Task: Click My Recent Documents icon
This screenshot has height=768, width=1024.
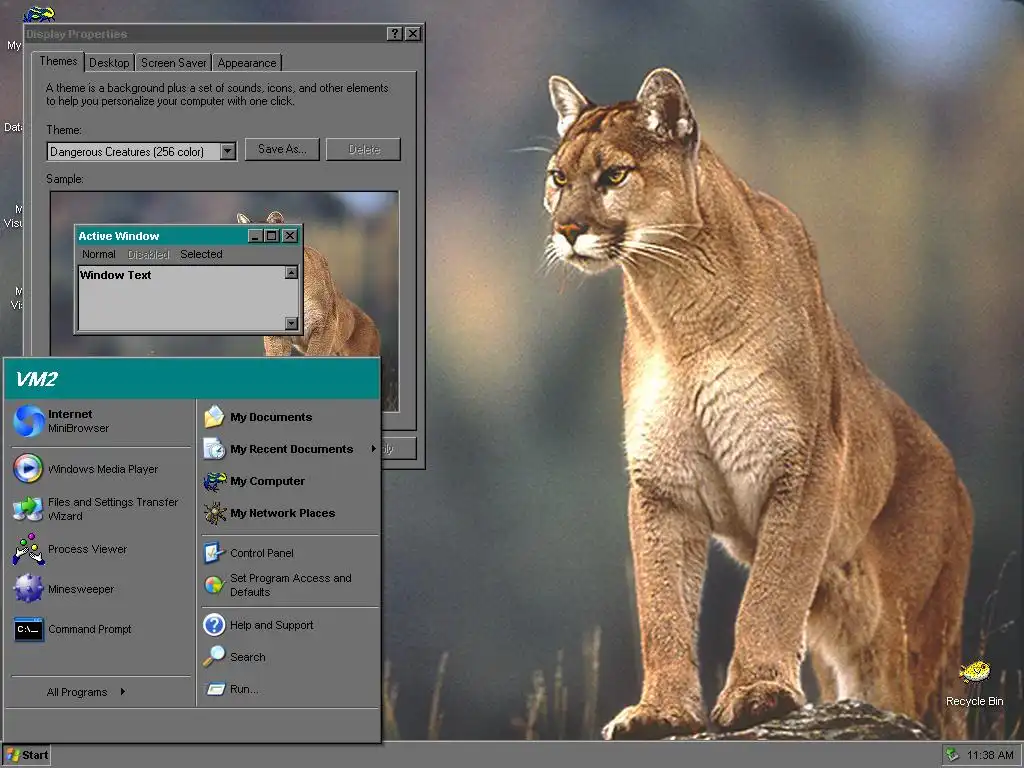Action: click(214, 449)
